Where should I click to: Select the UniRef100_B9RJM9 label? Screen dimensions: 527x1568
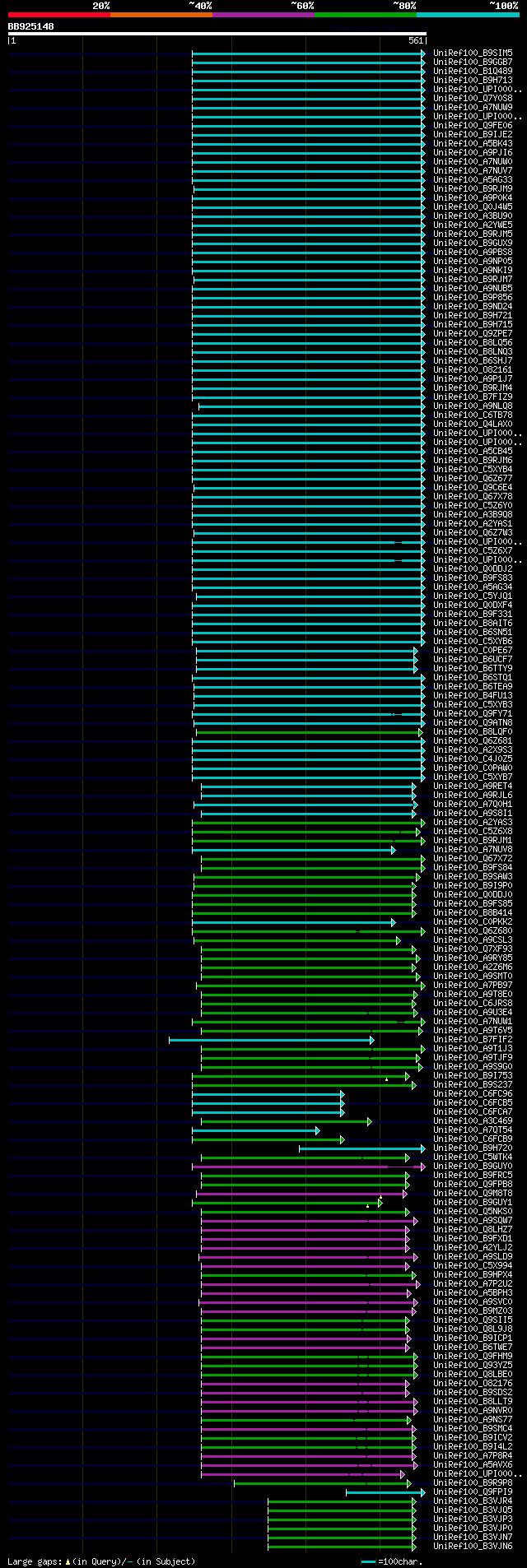[473, 188]
